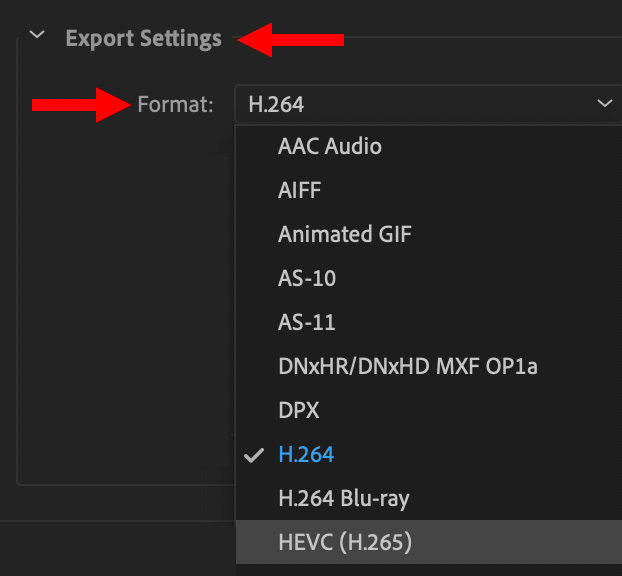Choose AIFF from the format list
The image size is (622, 576).
tap(429, 190)
